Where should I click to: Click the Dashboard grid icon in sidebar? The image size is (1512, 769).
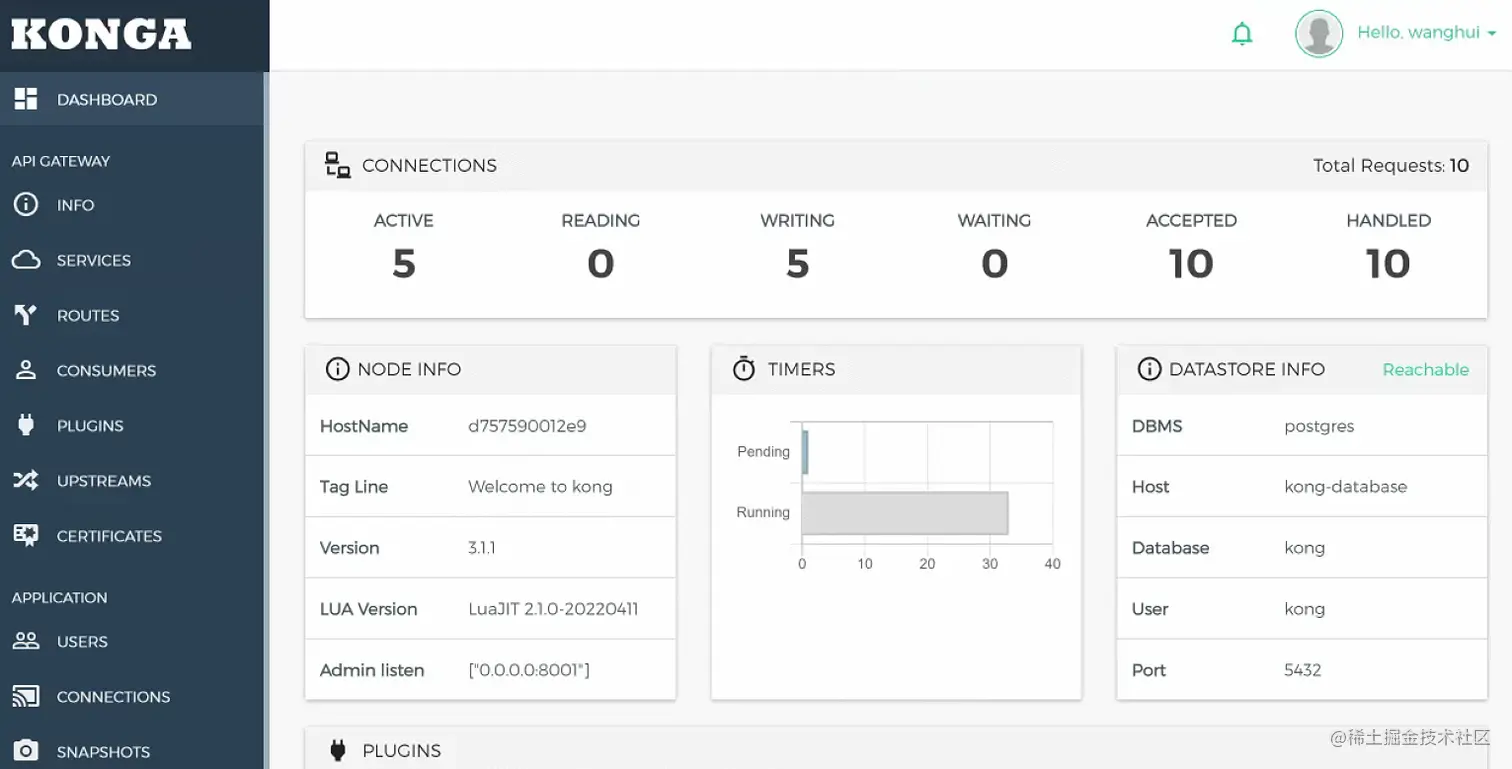tap(26, 99)
